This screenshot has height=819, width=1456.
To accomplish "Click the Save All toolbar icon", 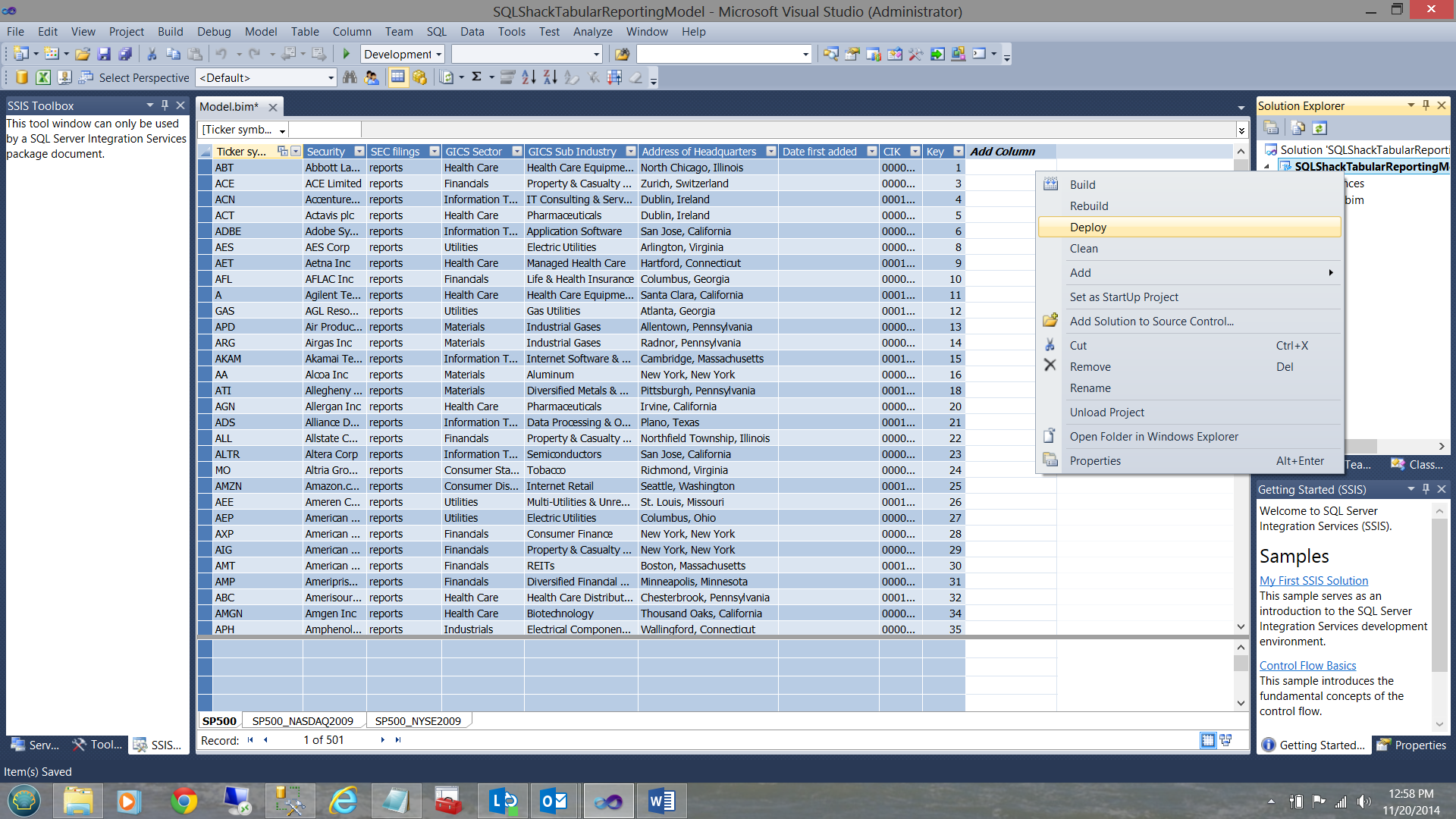I will coord(125,54).
